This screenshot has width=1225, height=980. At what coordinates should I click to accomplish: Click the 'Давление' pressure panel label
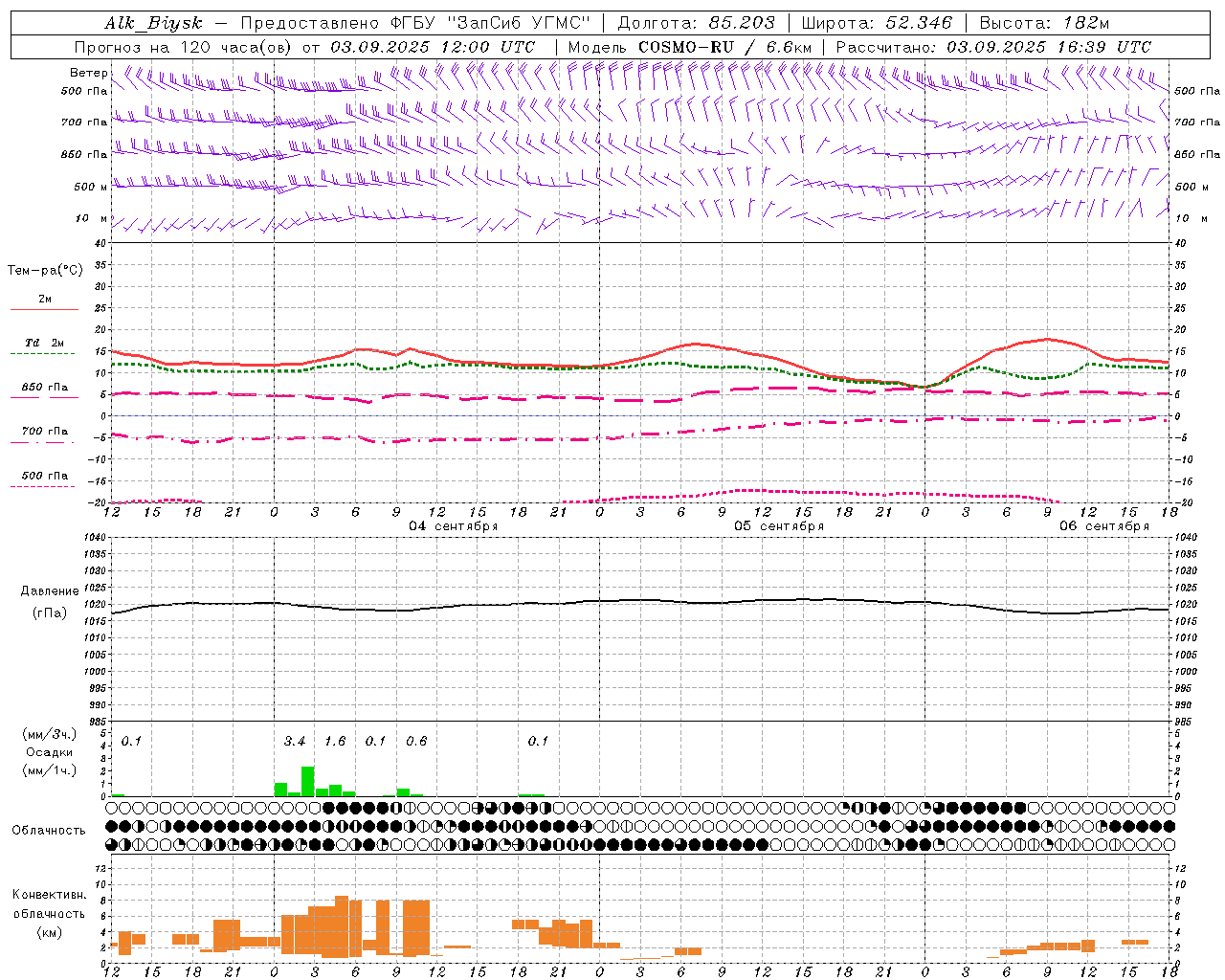coord(49,591)
